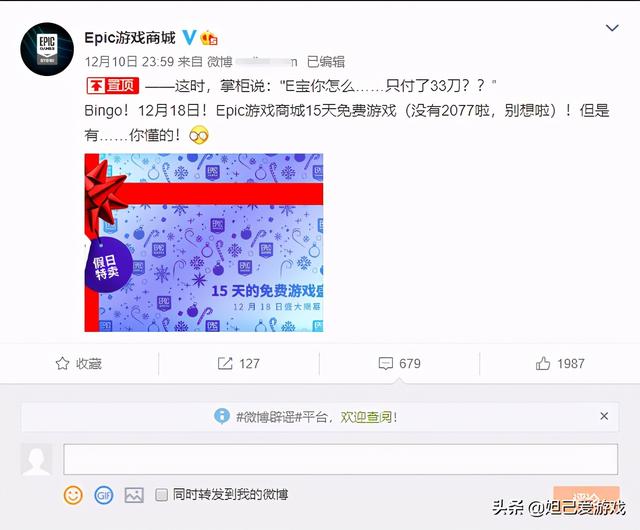
Task: Attach a picture to the comment
Action: tap(134, 495)
